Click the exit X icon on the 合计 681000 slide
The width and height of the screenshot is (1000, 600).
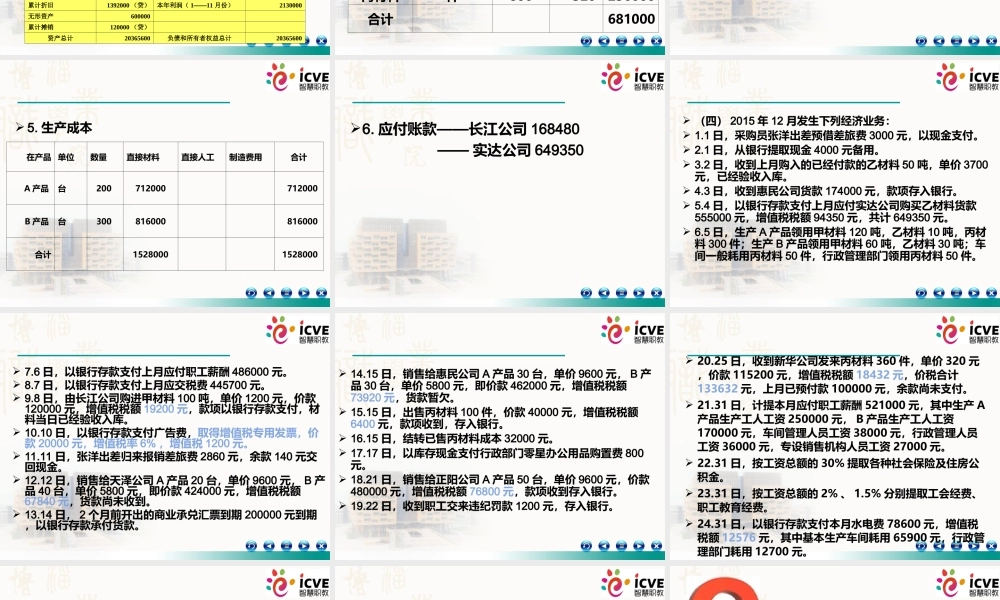tap(656, 42)
